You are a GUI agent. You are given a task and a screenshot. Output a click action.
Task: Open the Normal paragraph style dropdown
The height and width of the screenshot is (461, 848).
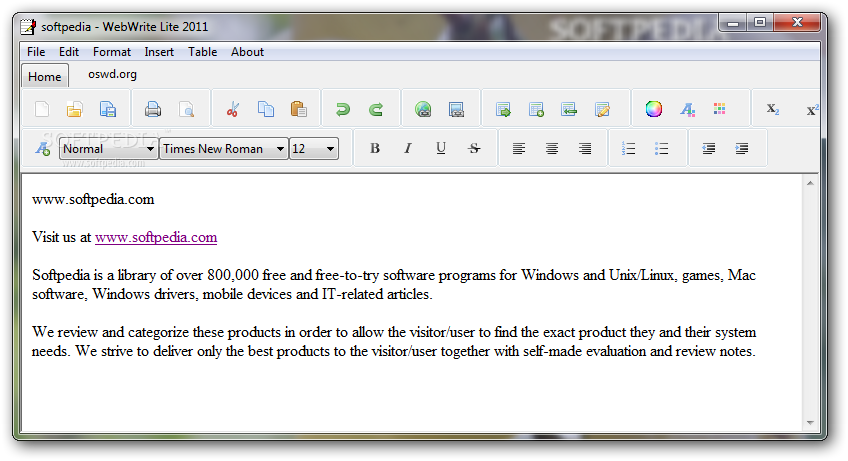pyautogui.click(x=109, y=149)
